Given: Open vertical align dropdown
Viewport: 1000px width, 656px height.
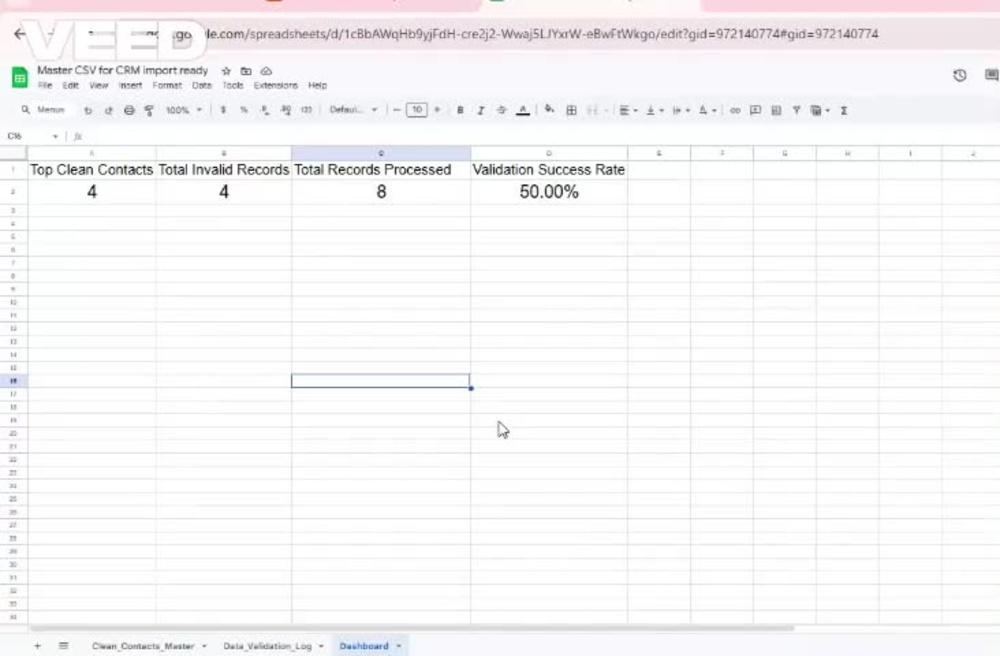Looking at the screenshot, I should (x=654, y=110).
